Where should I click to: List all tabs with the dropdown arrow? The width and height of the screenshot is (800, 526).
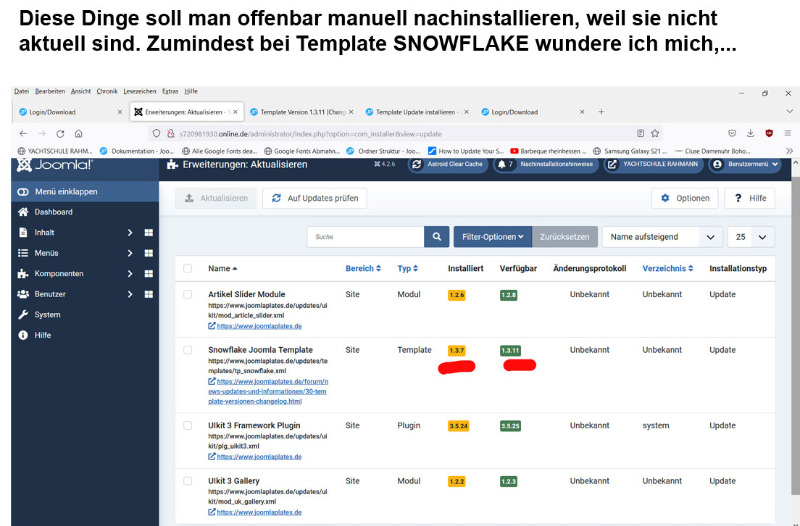point(789,111)
